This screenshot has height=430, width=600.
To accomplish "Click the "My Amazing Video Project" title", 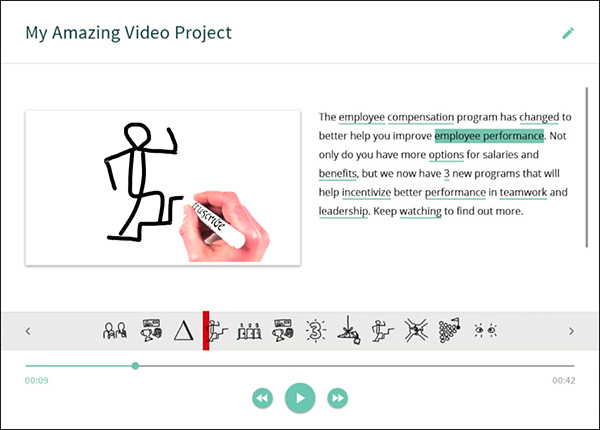I will click(x=129, y=33).
